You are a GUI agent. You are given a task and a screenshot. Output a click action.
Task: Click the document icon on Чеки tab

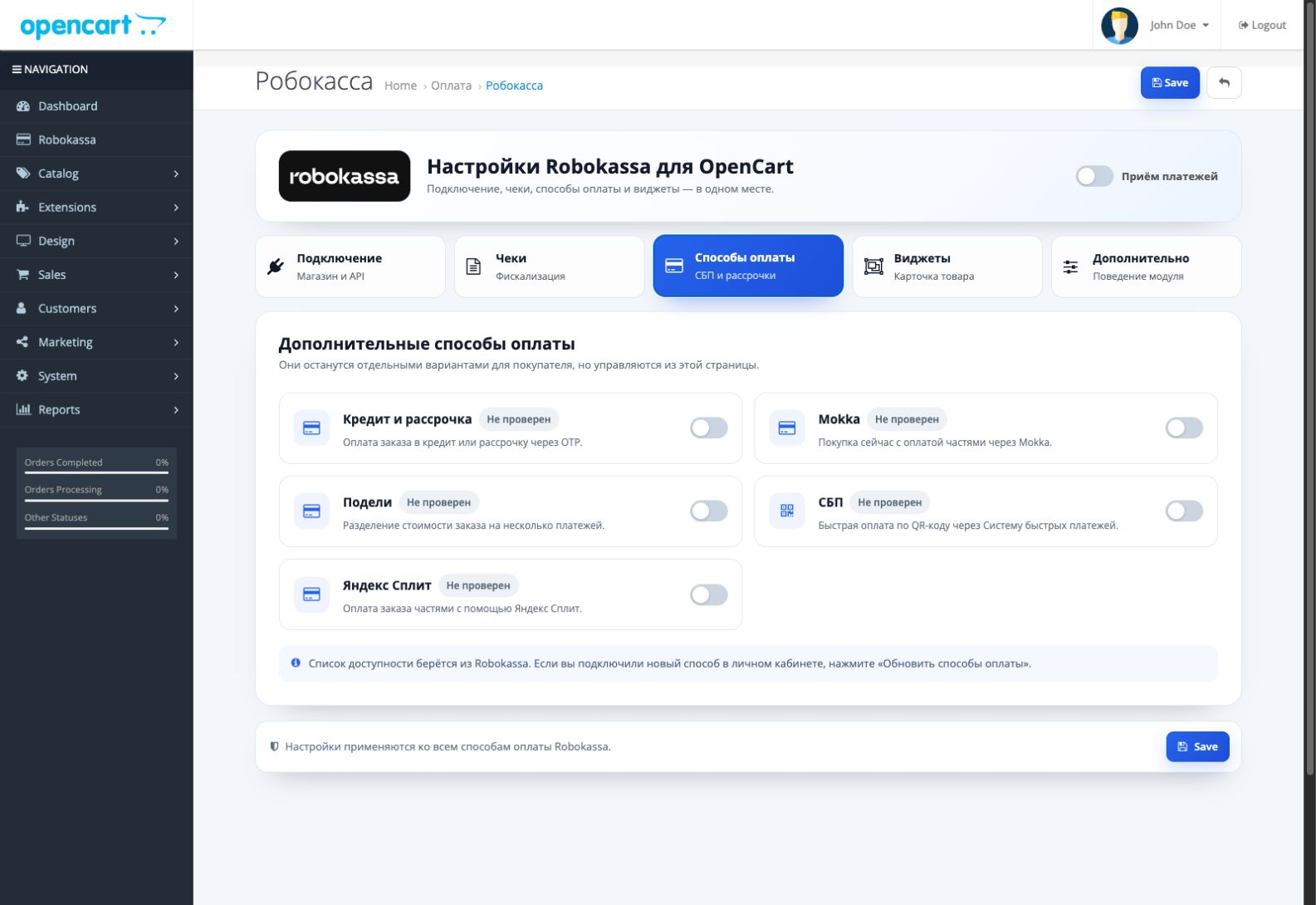(x=473, y=267)
